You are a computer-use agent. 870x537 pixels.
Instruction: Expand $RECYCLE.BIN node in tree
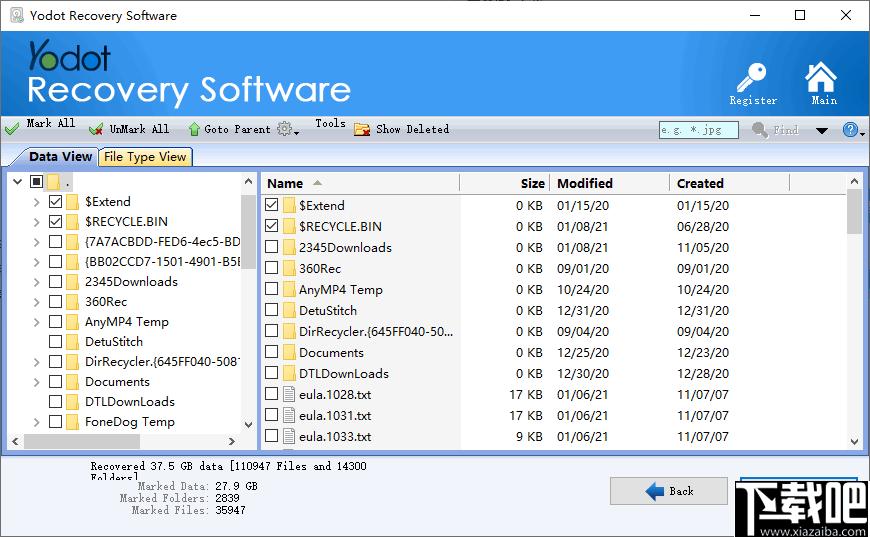pyautogui.click(x=37, y=222)
